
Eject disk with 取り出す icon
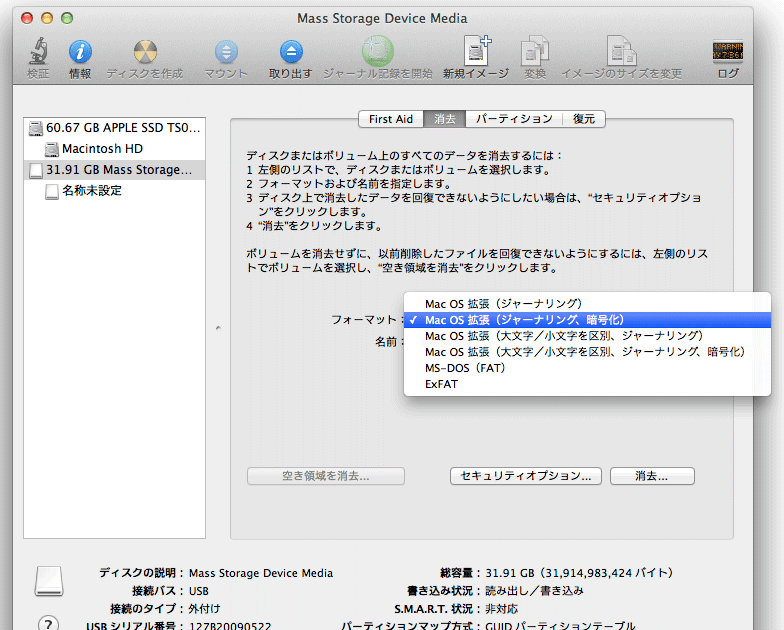[291, 52]
